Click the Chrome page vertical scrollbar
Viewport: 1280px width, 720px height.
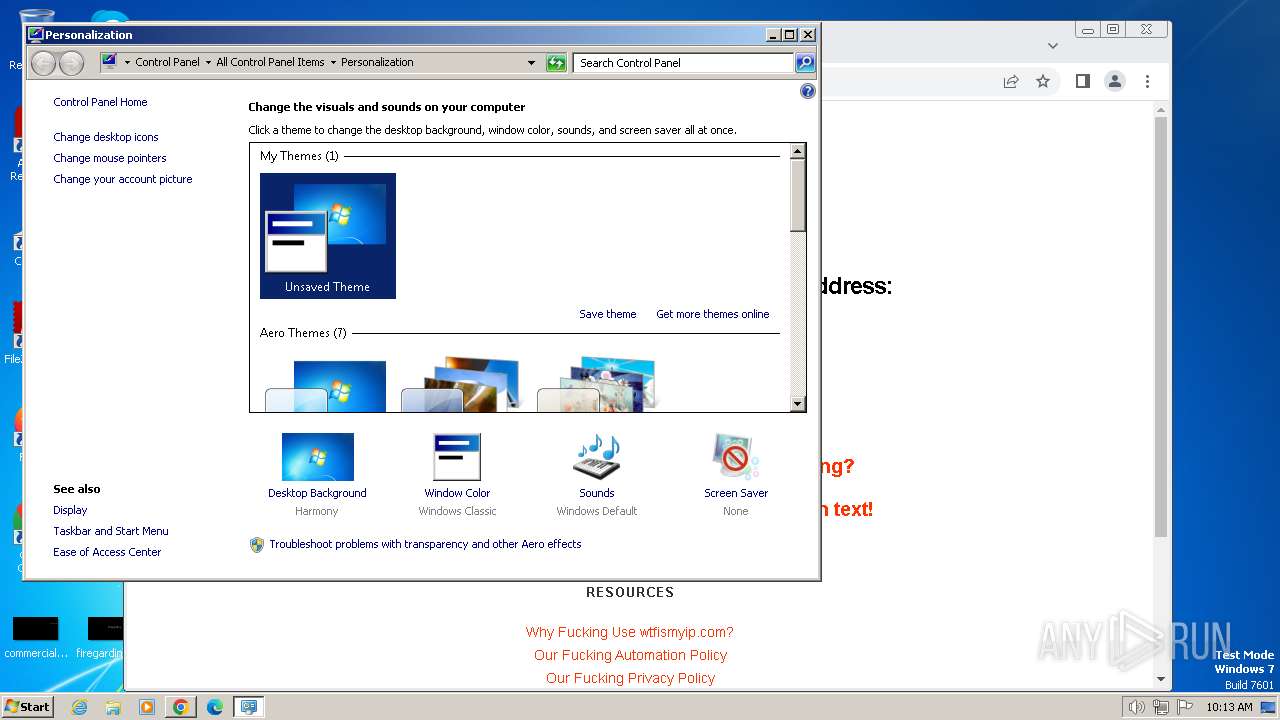1161,325
